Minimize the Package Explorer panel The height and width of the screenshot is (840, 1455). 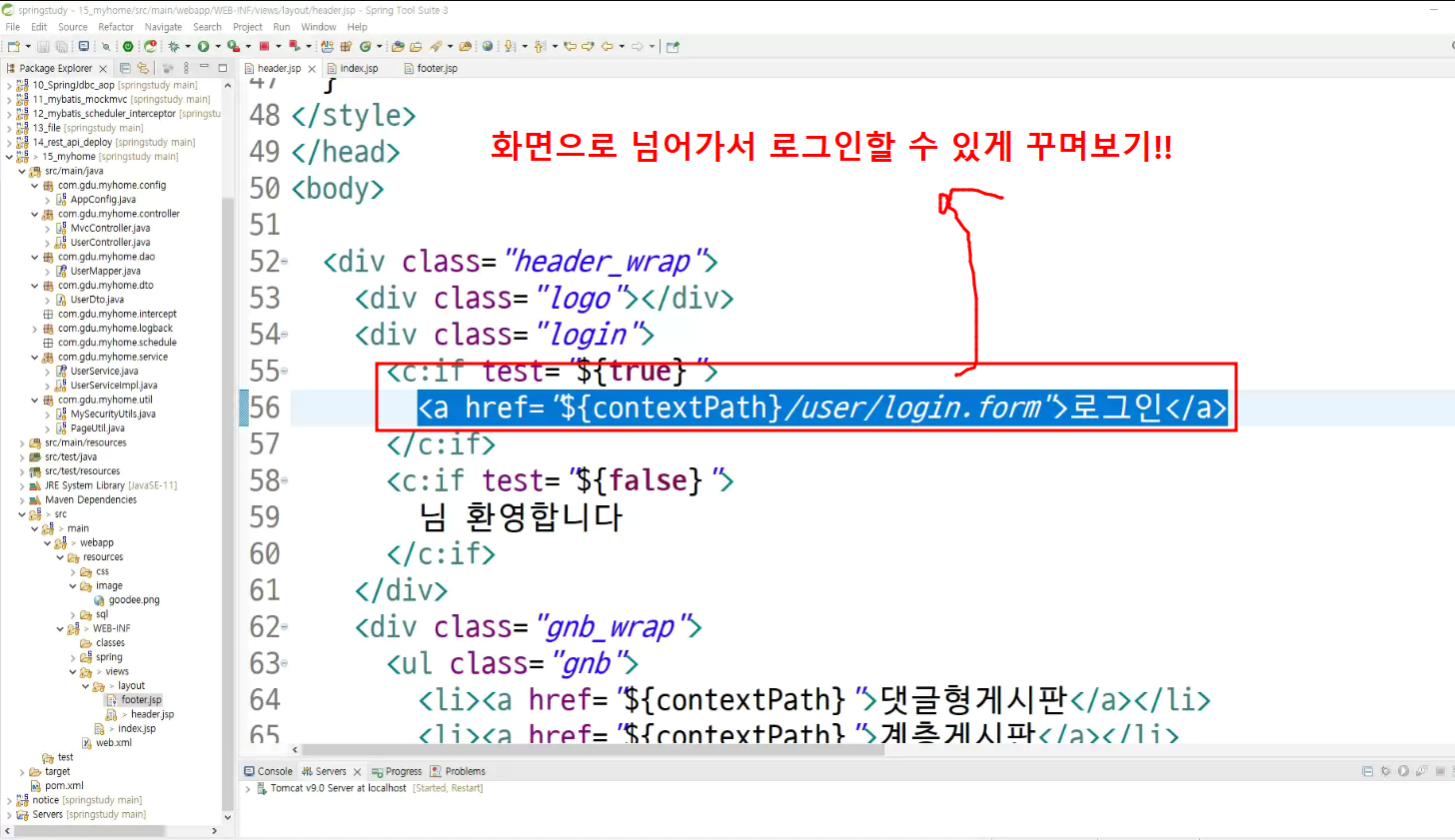(204, 67)
